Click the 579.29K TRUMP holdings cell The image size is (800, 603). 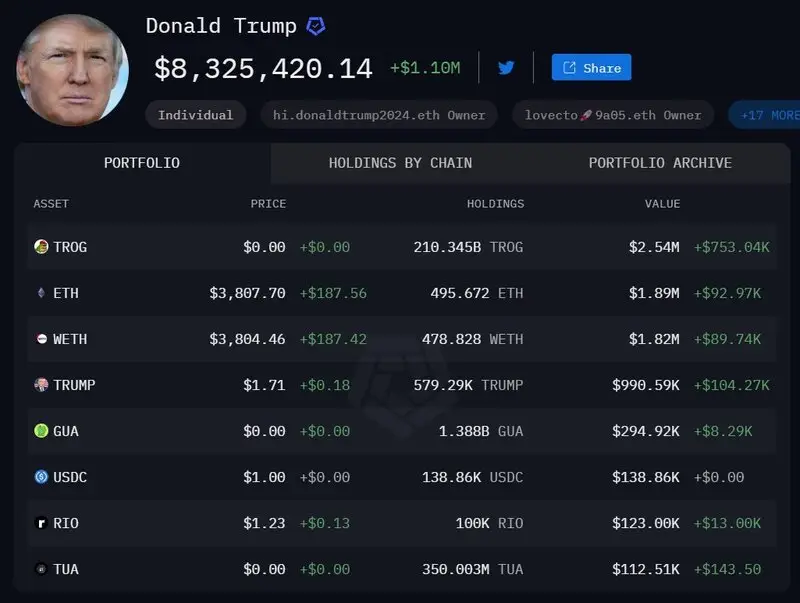pyautogui.click(x=468, y=385)
